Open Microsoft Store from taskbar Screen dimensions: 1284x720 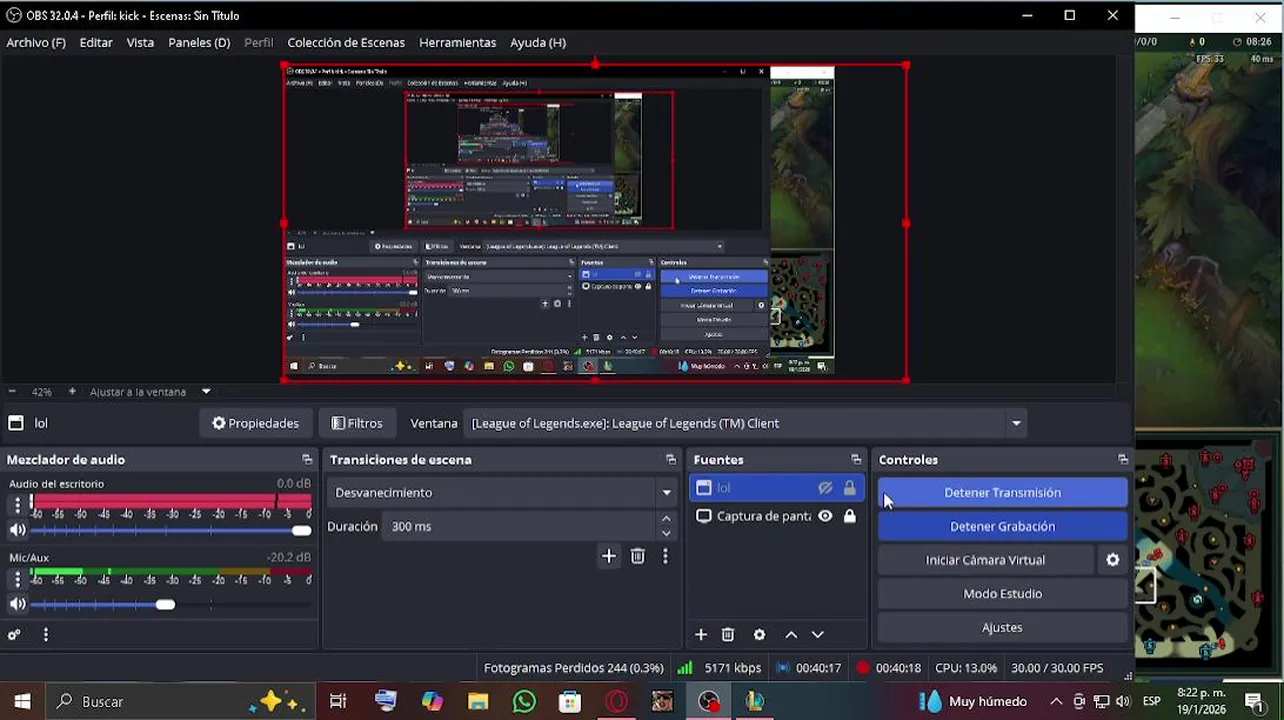coord(570,702)
